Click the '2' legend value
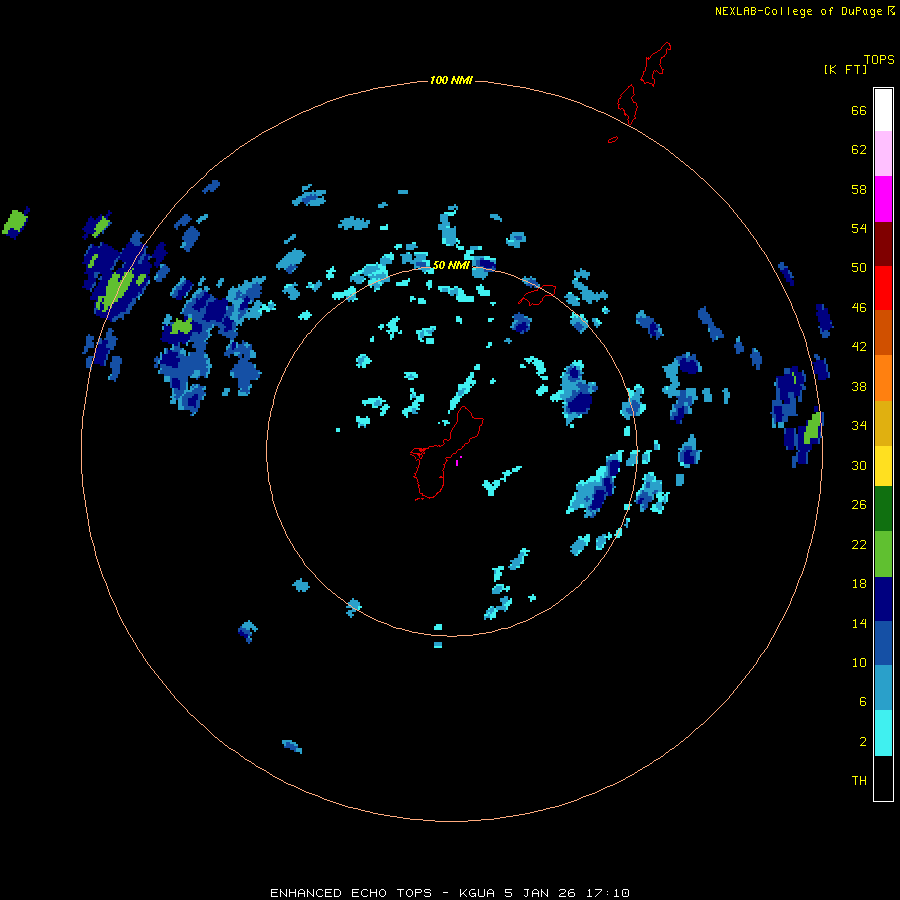 coord(863,742)
